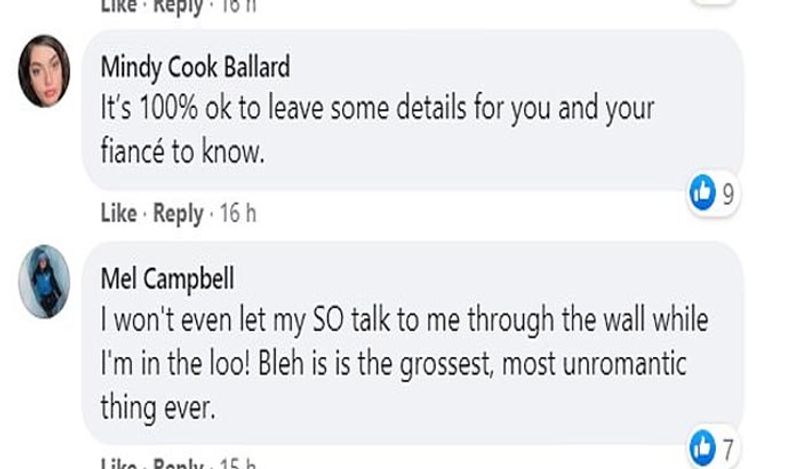Click Mindy's comment text about fiancé details
Viewport: 800px width, 469px height.
(x=377, y=130)
